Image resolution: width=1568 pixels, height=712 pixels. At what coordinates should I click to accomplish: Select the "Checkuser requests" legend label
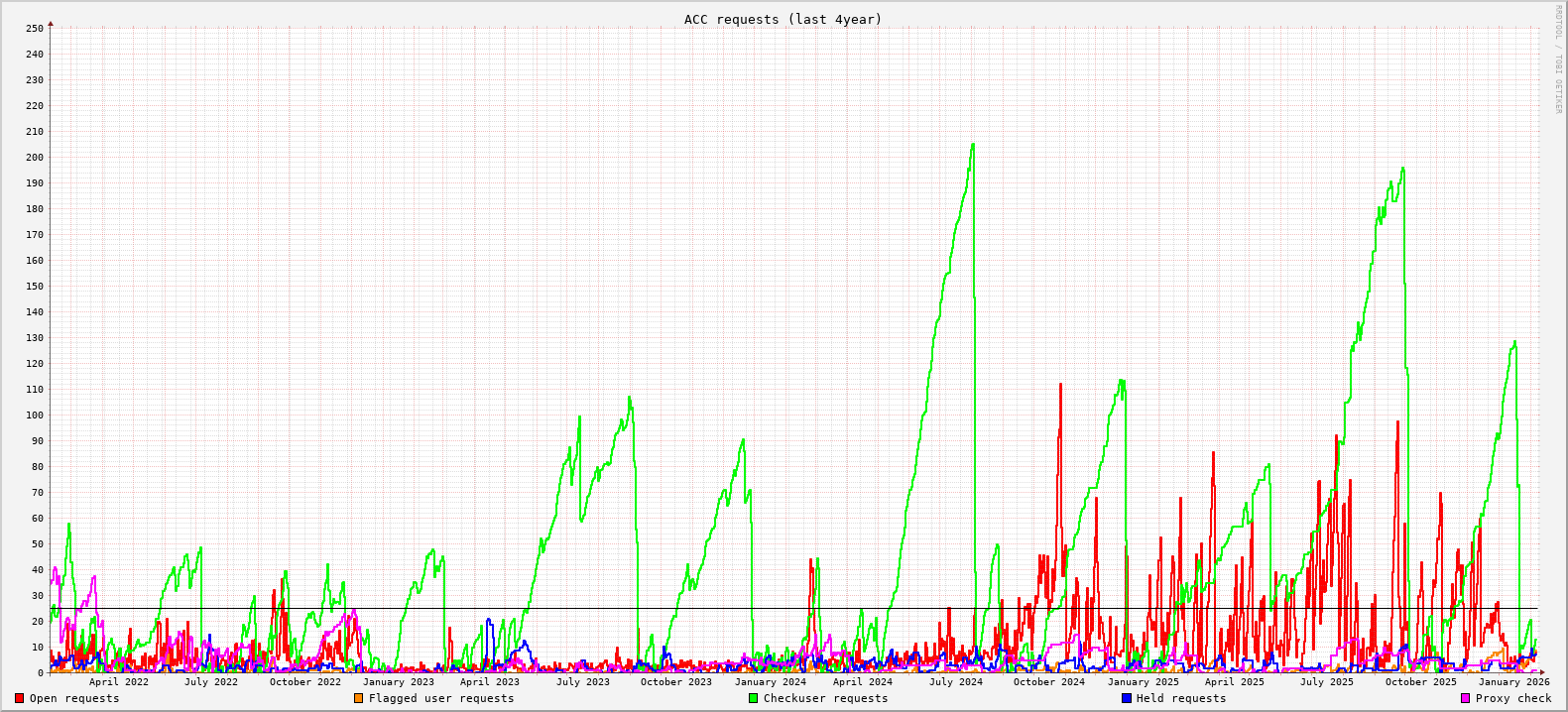[825, 698]
